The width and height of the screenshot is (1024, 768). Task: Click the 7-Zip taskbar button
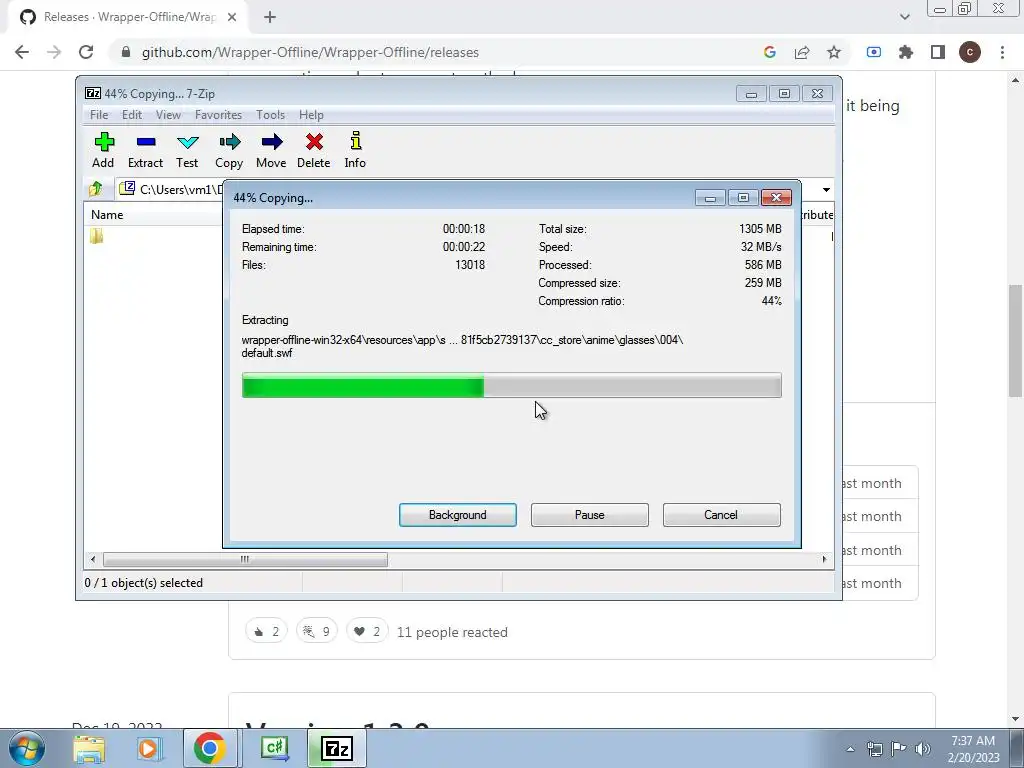tap(337, 748)
